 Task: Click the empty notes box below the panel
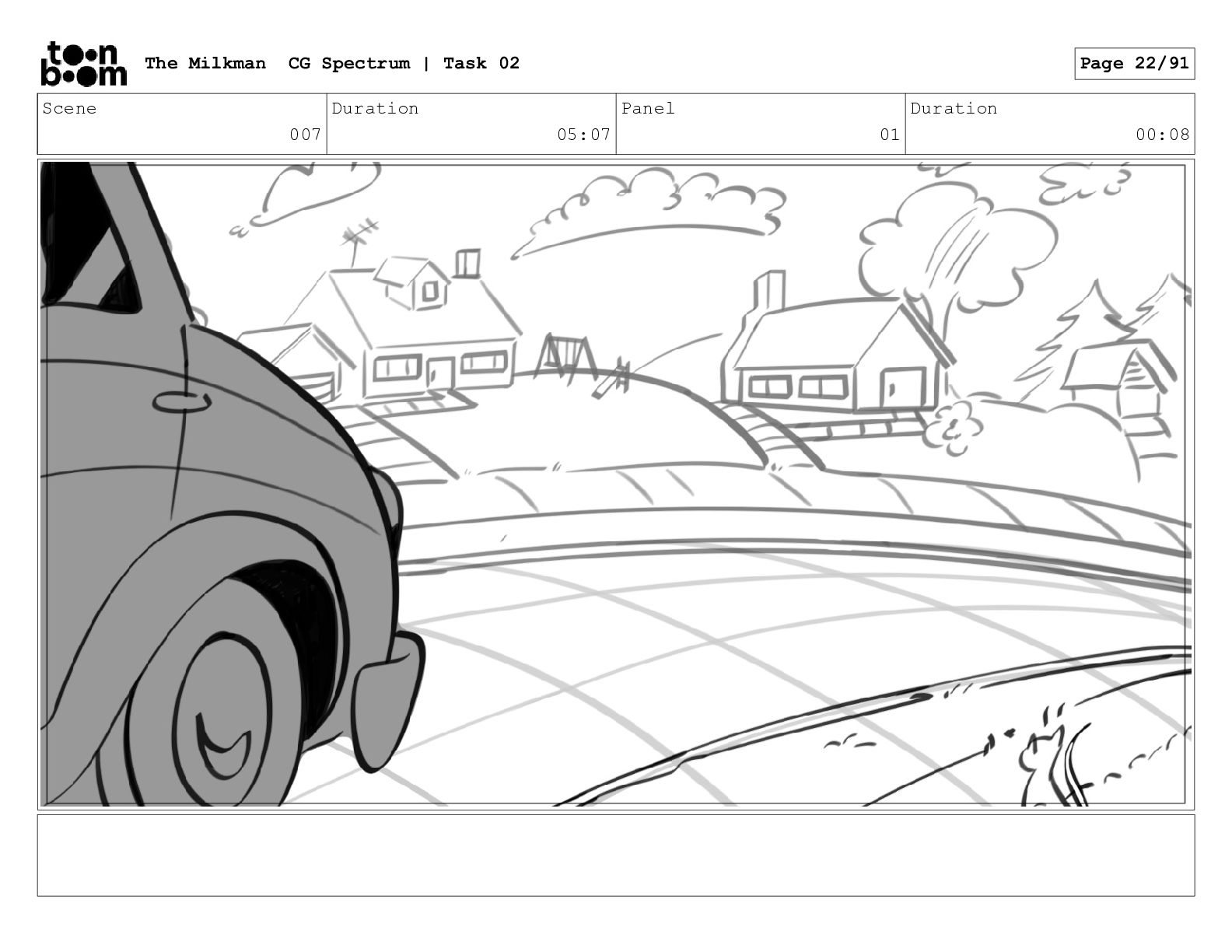tap(616, 855)
